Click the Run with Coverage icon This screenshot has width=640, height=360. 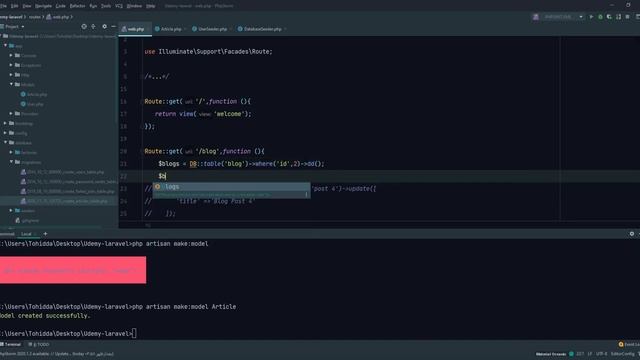(x=609, y=17)
